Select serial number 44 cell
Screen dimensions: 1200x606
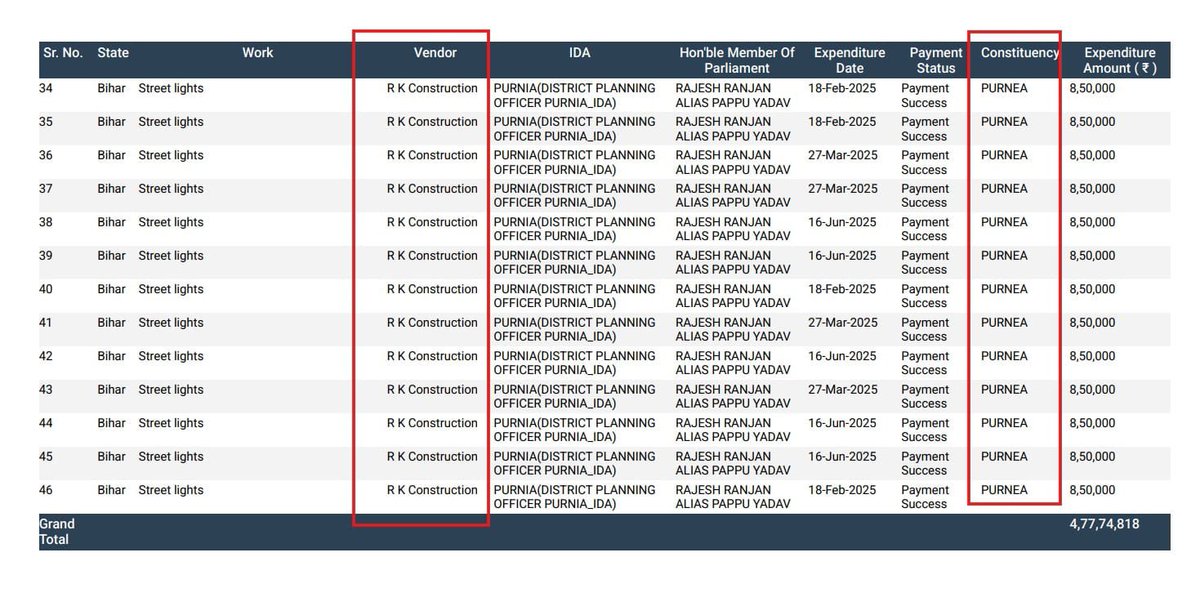(x=46, y=423)
